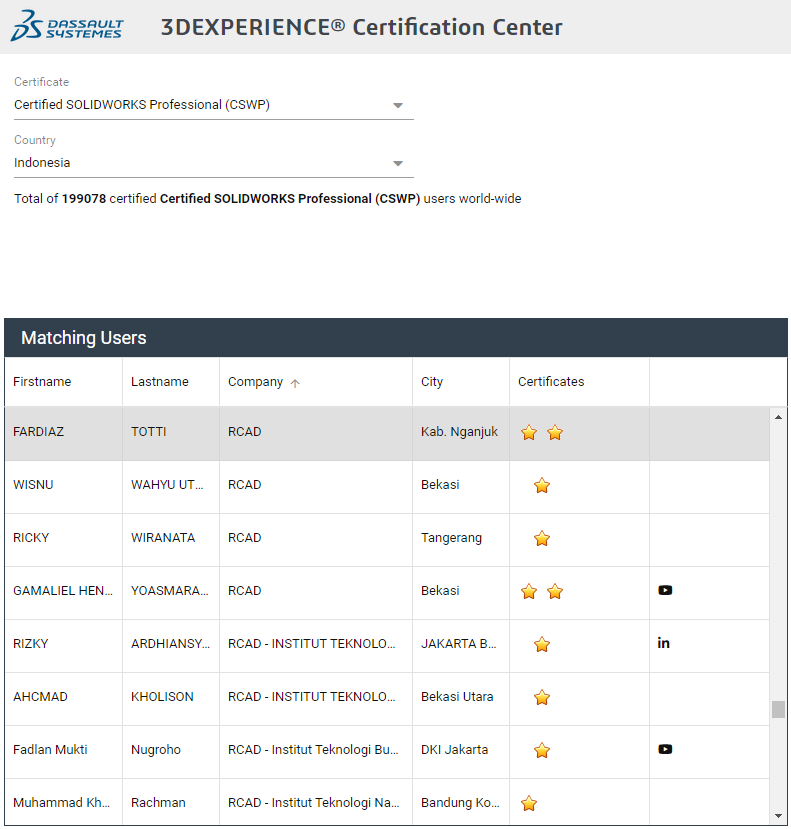The width and height of the screenshot is (791, 829).
Task: Click the table scrollbar thumb
Action: tap(778, 710)
